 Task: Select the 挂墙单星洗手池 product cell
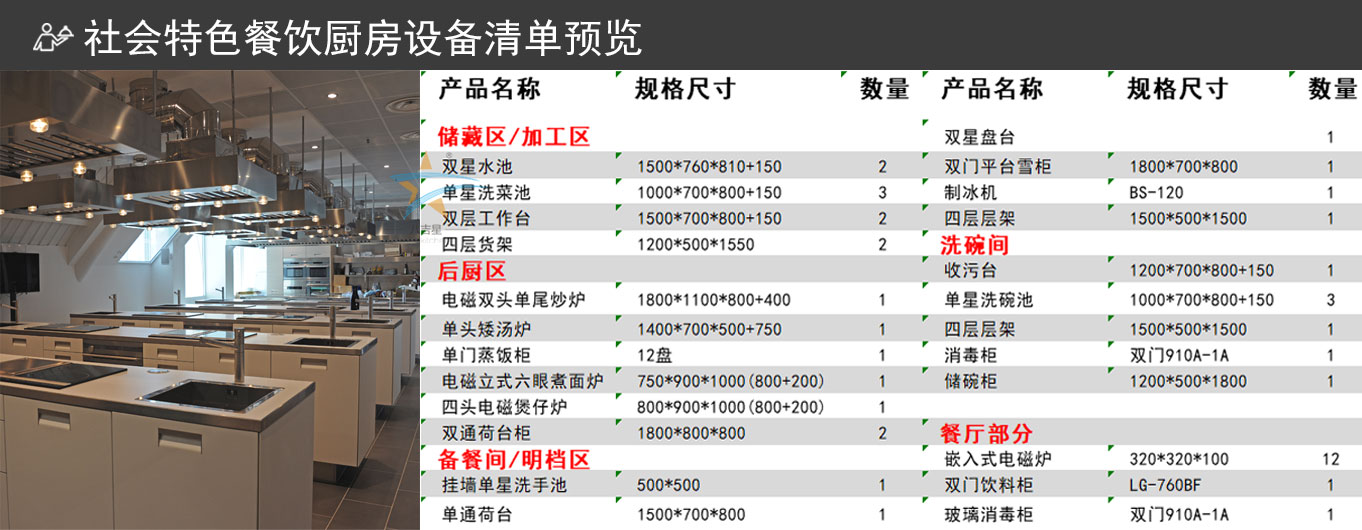[505, 485]
